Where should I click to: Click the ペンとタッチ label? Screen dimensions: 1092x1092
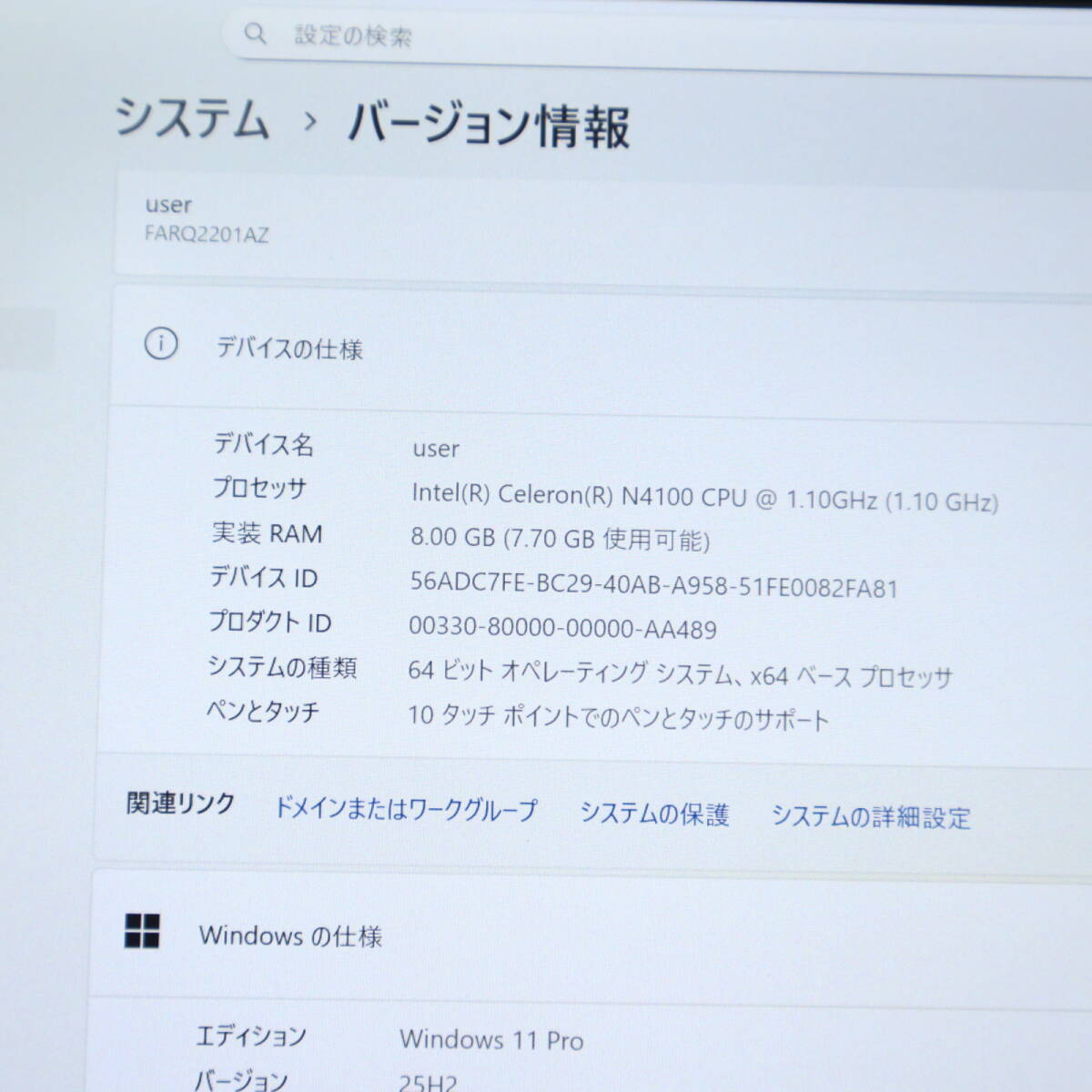tap(263, 711)
